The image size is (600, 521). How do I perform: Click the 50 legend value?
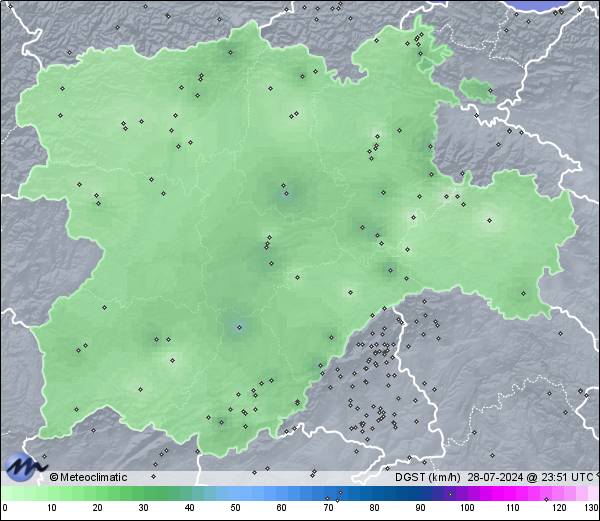click(x=235, y=508)
